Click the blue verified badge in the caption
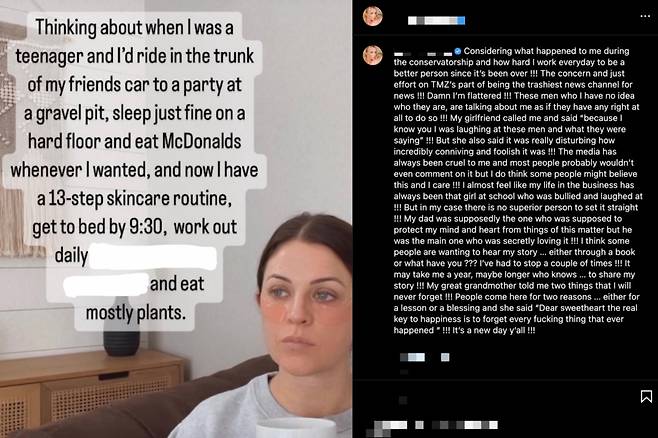 pyautogui.click(x=458, y=51)
